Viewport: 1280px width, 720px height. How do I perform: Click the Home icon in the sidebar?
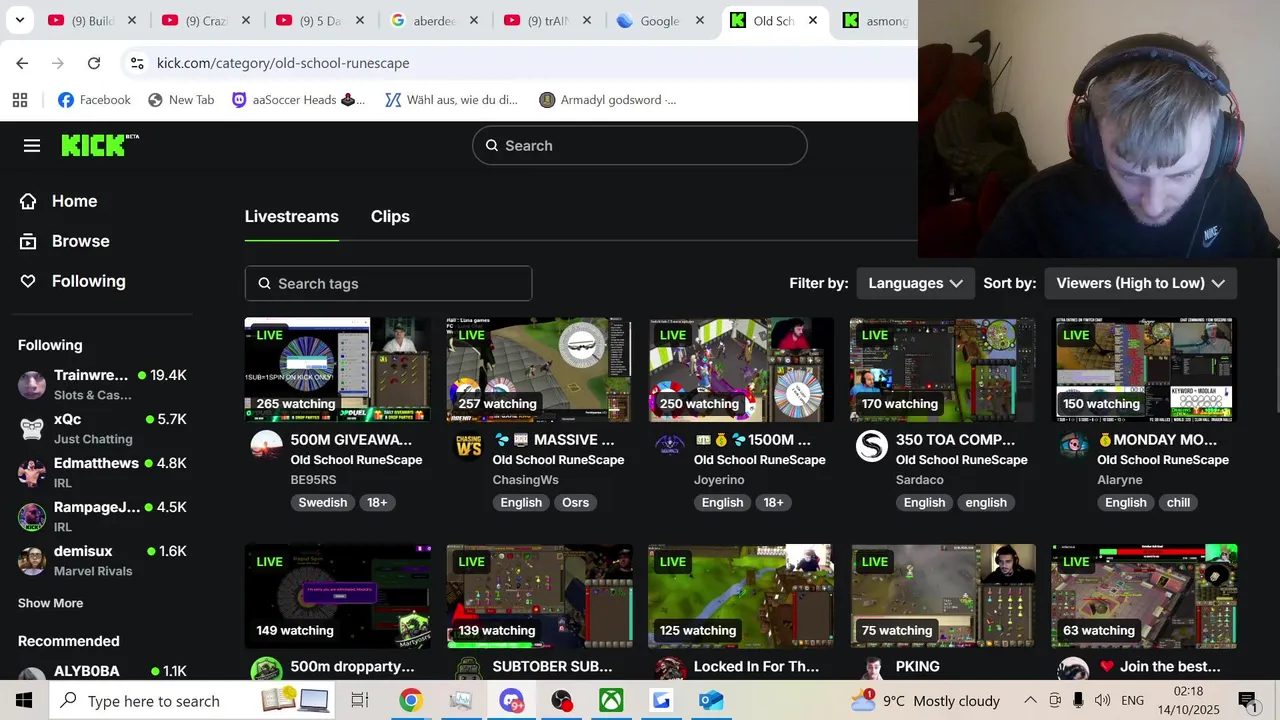click(28, 201)
